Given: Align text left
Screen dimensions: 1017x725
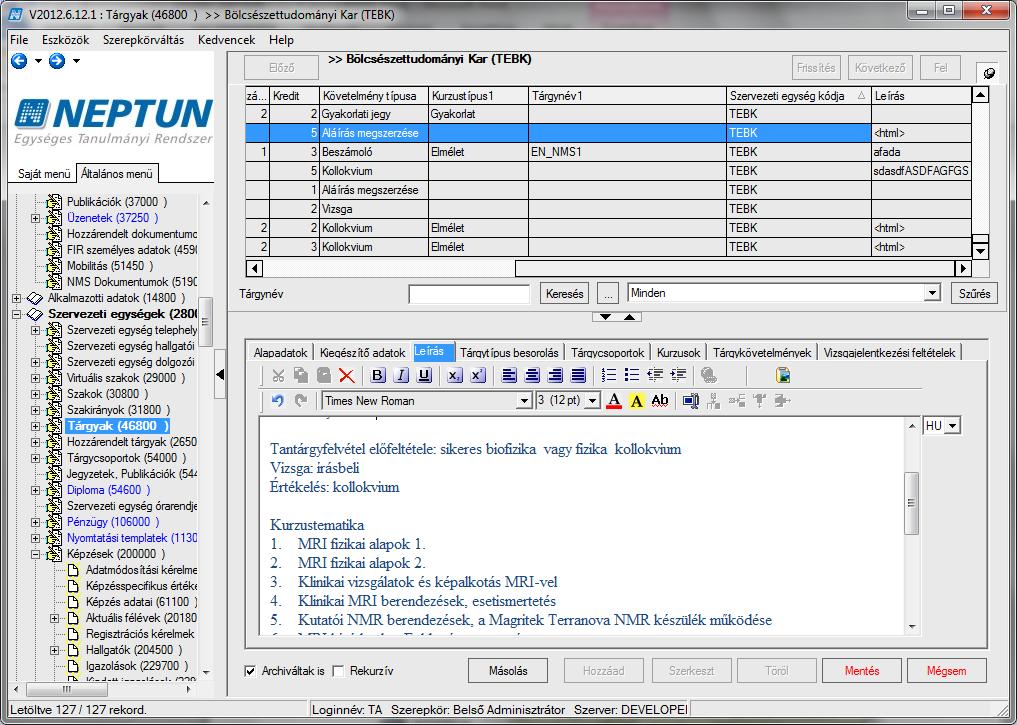Looking at the screenshot, I should [x=509, y=375].
